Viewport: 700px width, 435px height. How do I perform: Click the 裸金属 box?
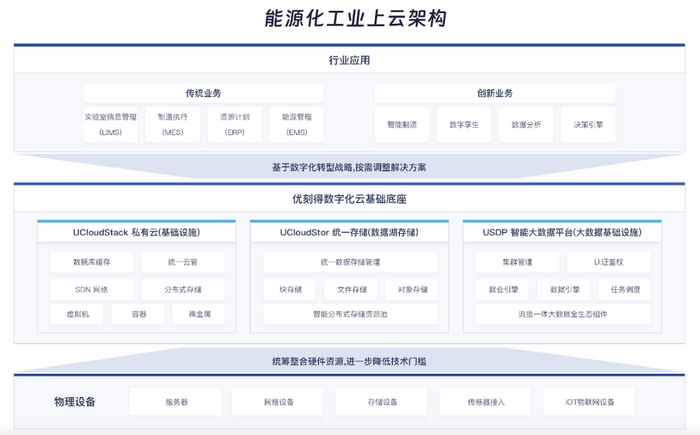tap(199, 314)
